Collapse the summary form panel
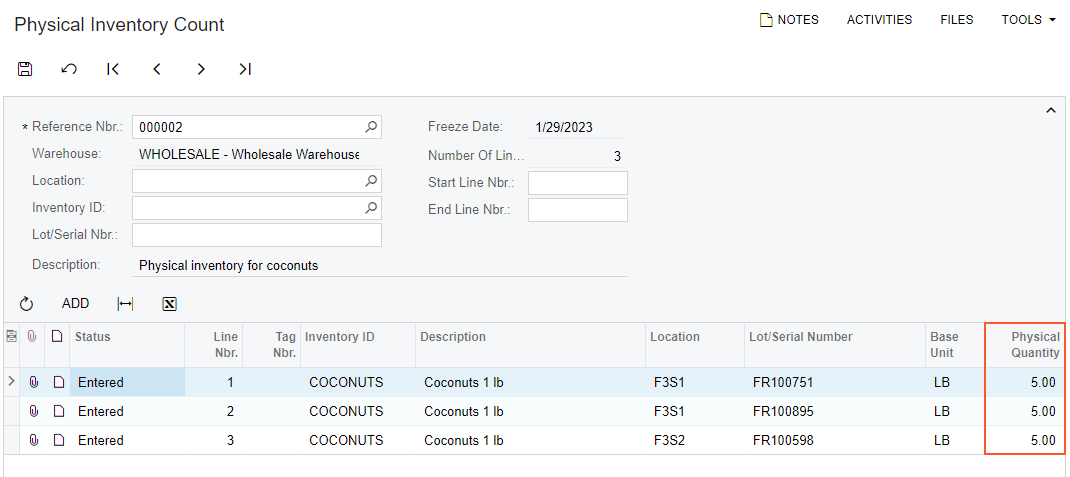1070x477 pixels. click(1050, 110)
